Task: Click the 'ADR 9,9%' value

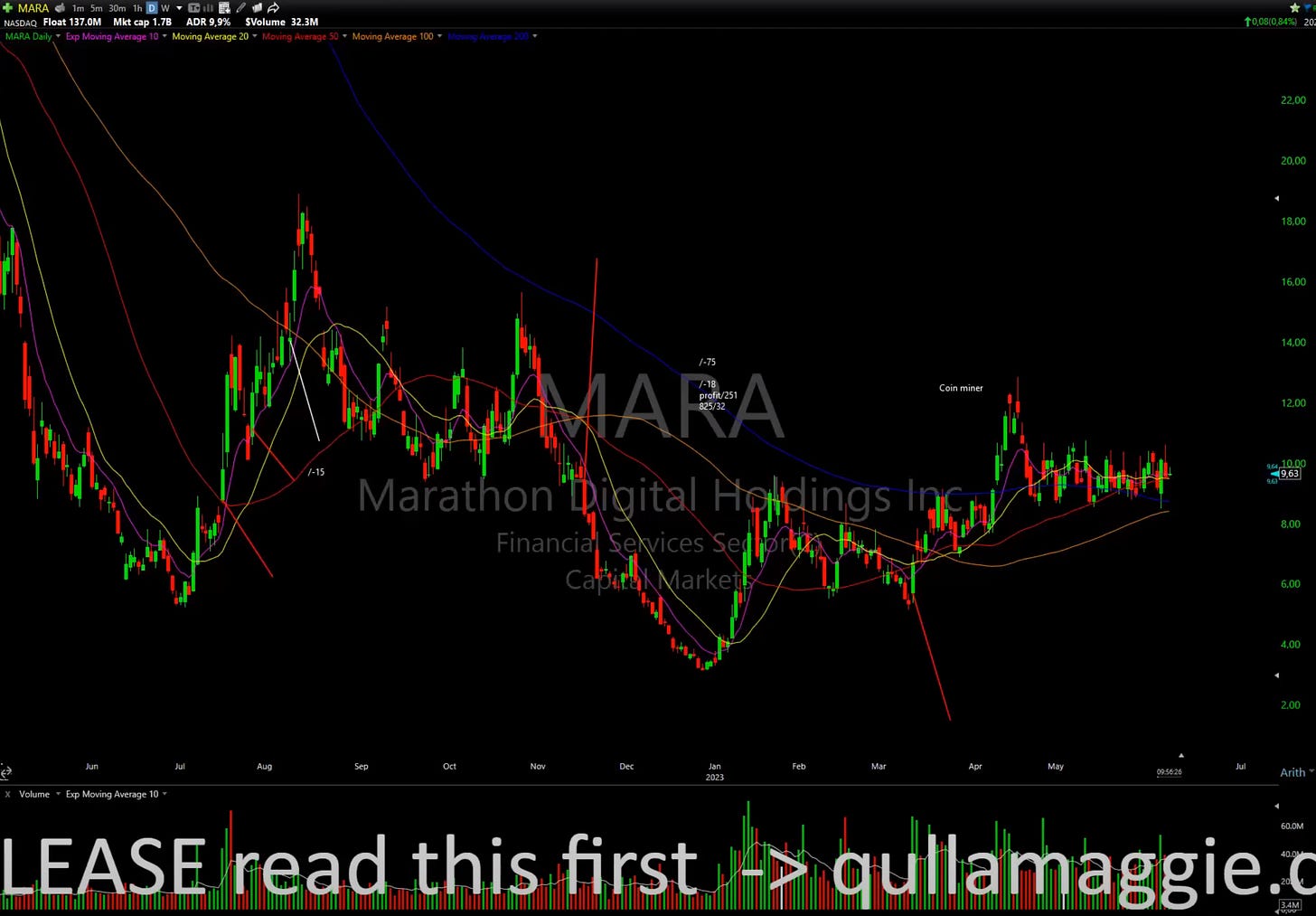Action: tap(208, 22)
